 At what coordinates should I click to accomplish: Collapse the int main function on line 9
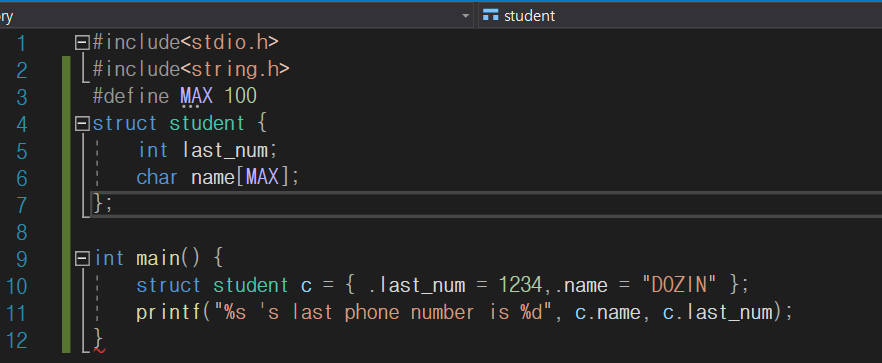(82, 259)
